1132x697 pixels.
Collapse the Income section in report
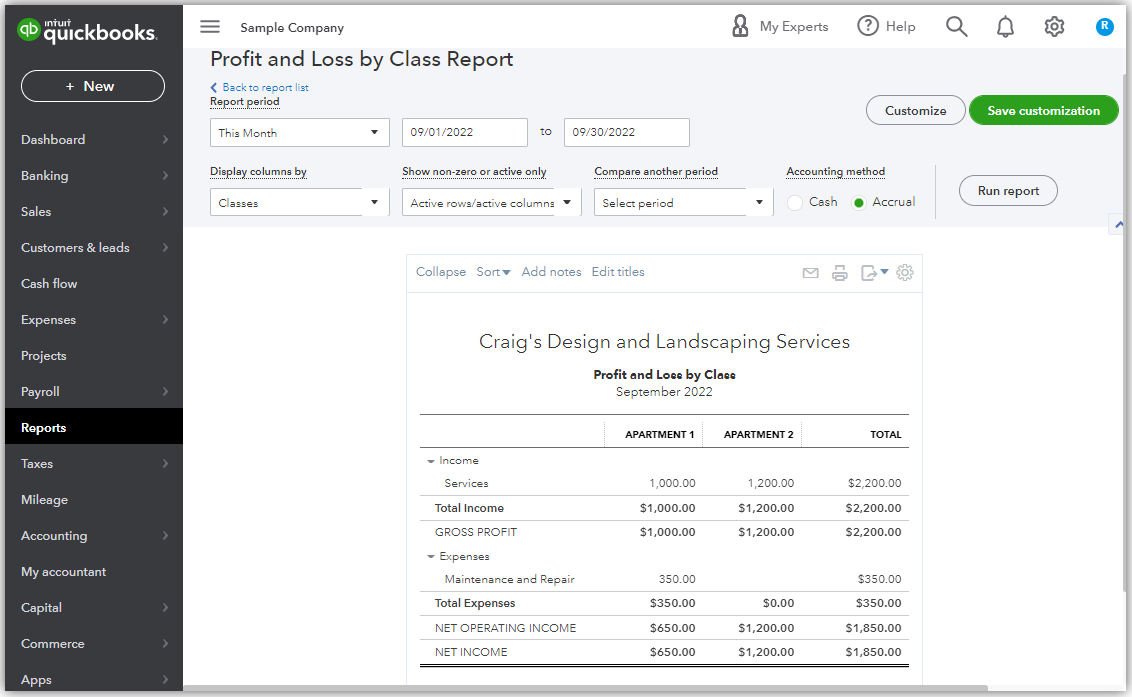click(431, 461)
